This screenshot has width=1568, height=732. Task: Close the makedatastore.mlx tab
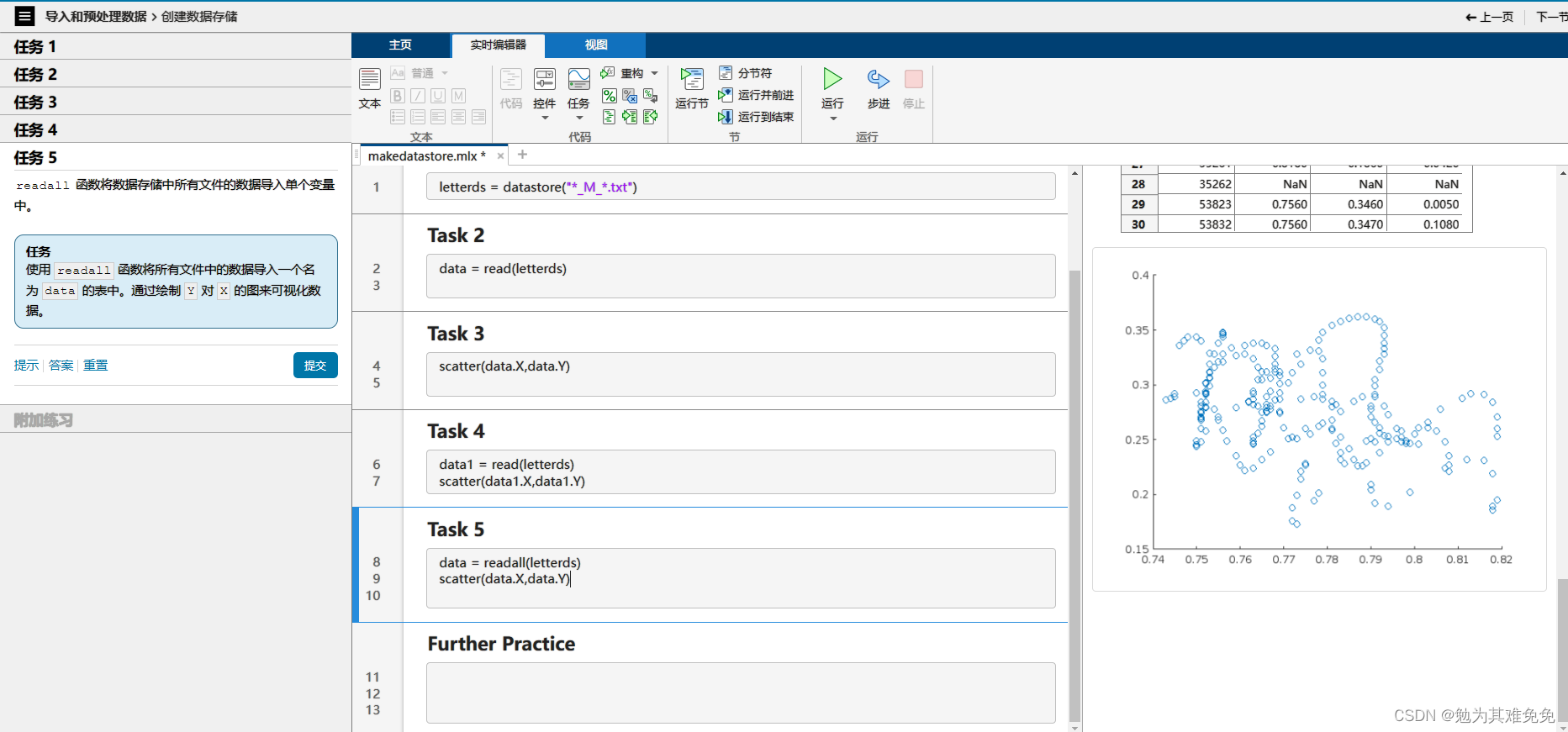501,155
